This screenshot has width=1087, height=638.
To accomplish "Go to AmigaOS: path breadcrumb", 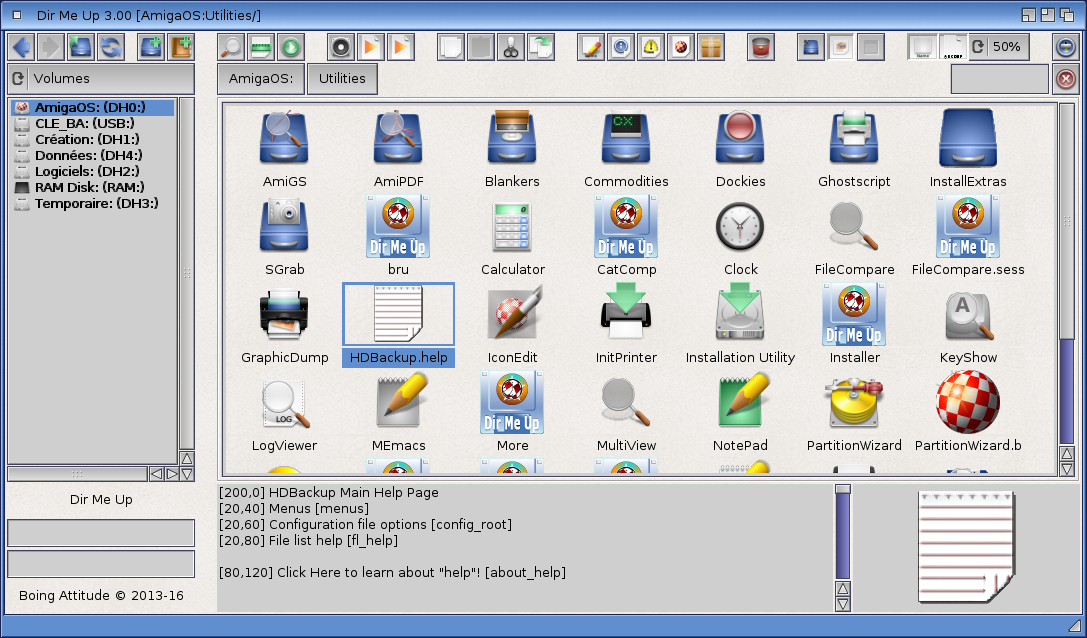I will [260, 78].
